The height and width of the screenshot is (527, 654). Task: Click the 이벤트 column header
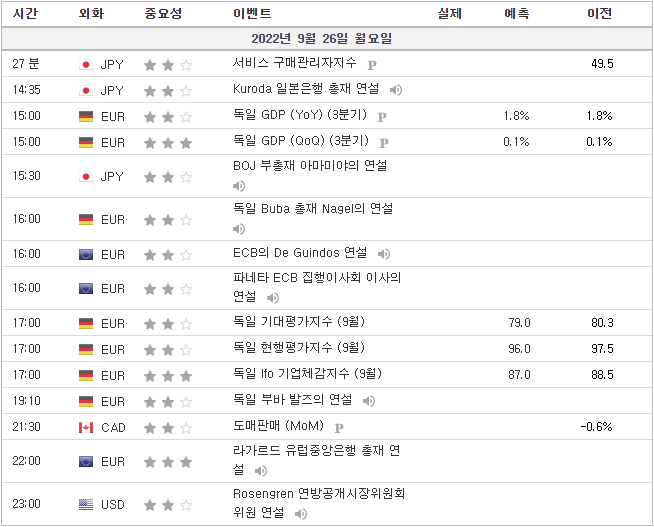click(252, 14)
